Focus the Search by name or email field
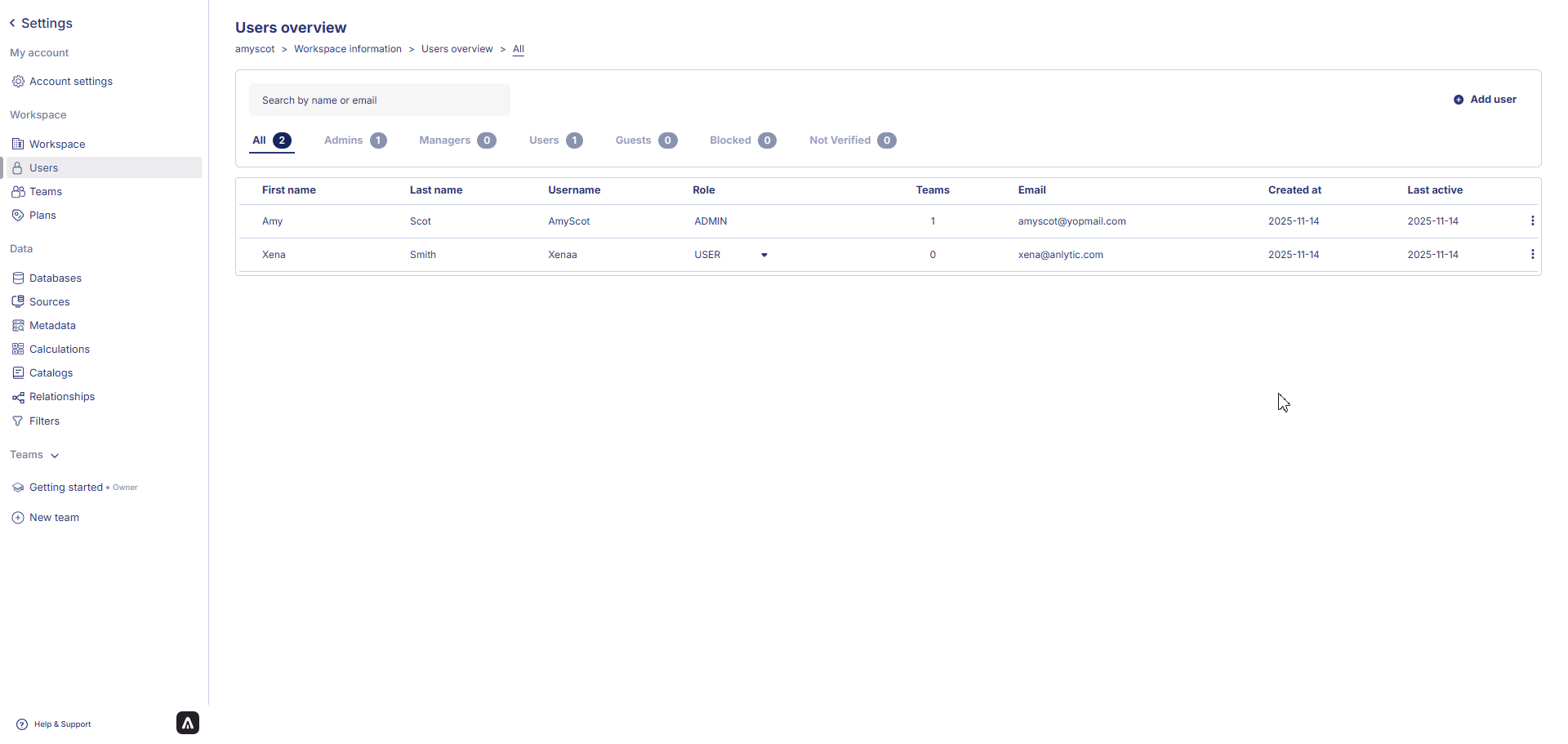The height and width of the screenshot is (744, 1568). (380, 100)
